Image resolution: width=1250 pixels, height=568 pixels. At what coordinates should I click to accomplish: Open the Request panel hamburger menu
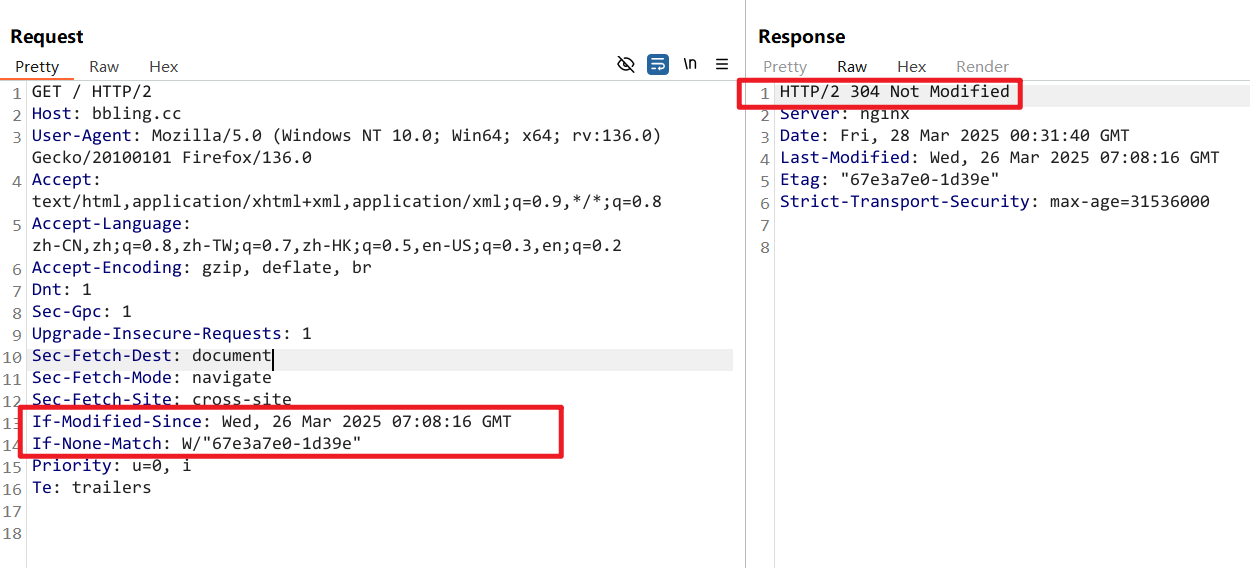click(x=722, y=65)
